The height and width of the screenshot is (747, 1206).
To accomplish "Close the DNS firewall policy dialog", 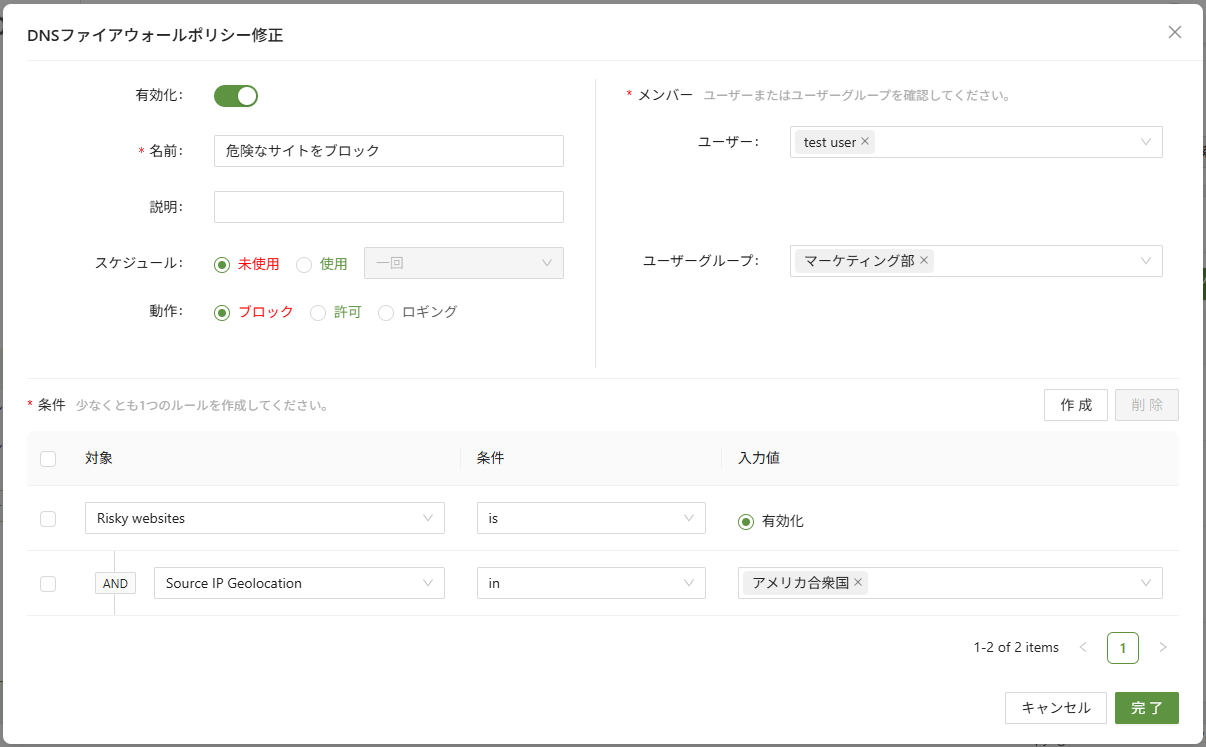I will click(x=1175, y=32).
